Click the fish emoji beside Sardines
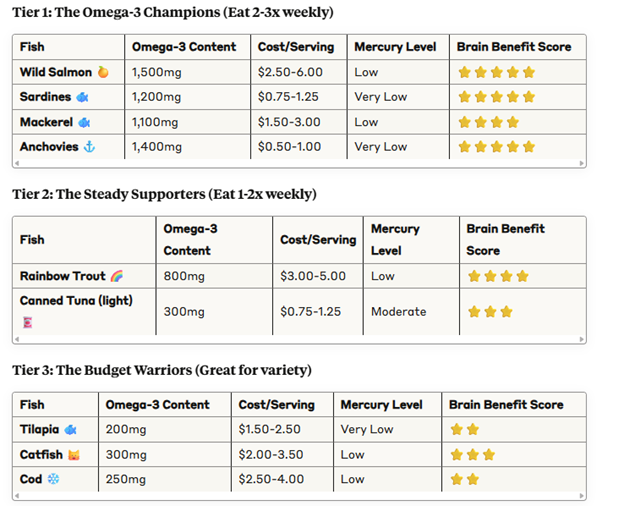 [82, 97]
